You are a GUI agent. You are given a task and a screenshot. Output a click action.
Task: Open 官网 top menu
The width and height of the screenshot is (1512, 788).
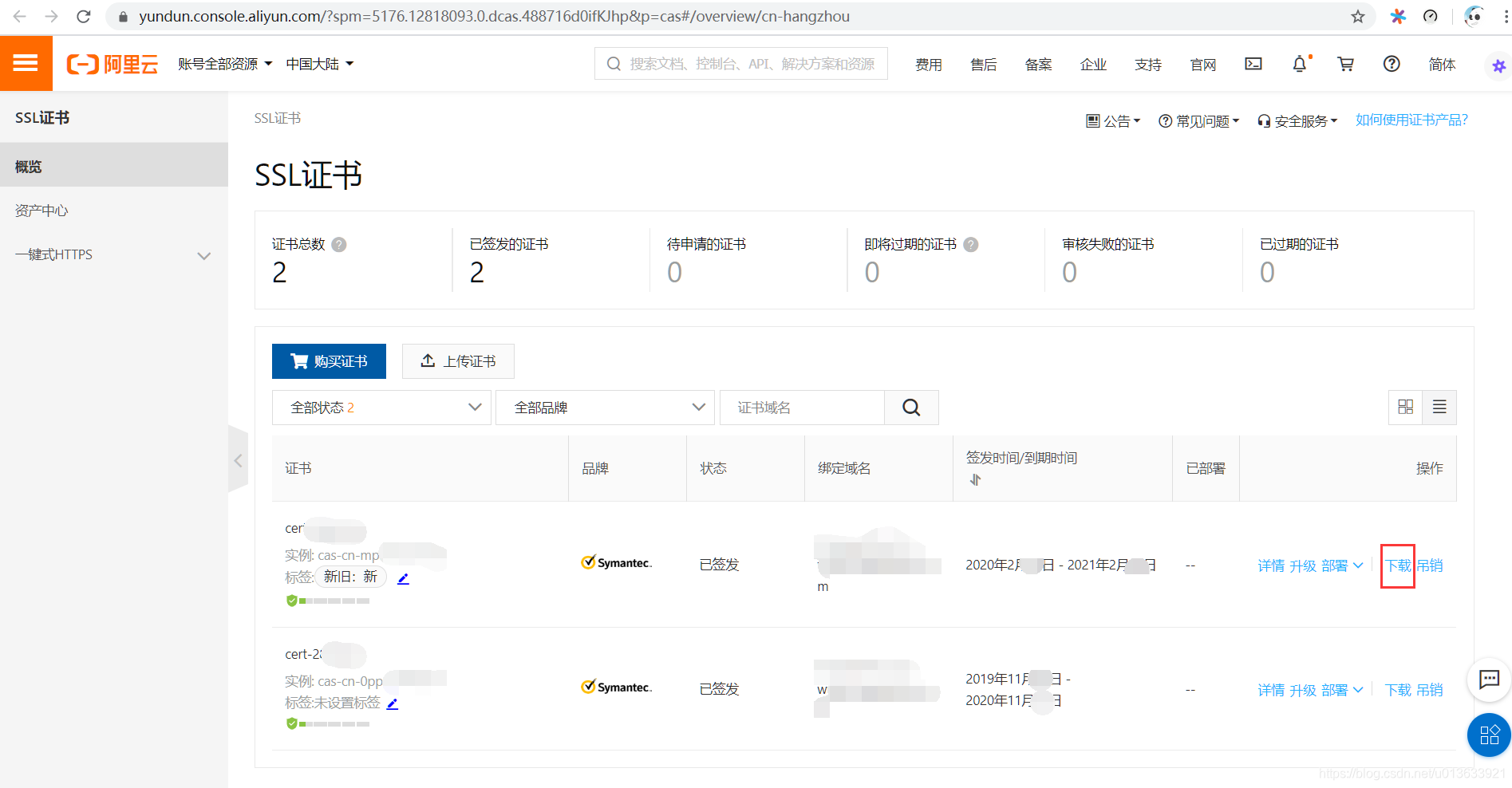pos(1203,65)
